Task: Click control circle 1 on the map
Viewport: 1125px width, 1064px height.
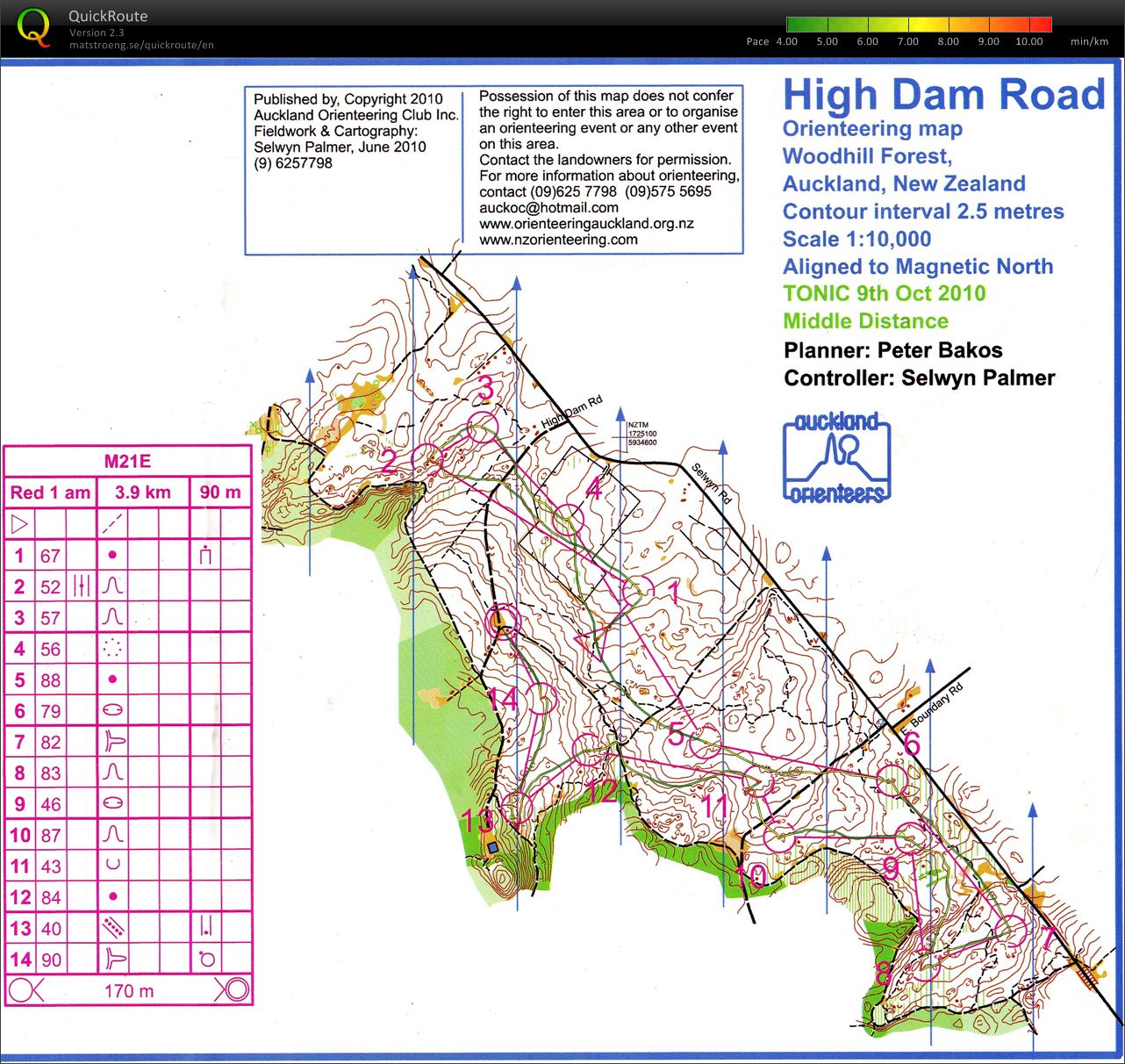Action: click(638, 593)
